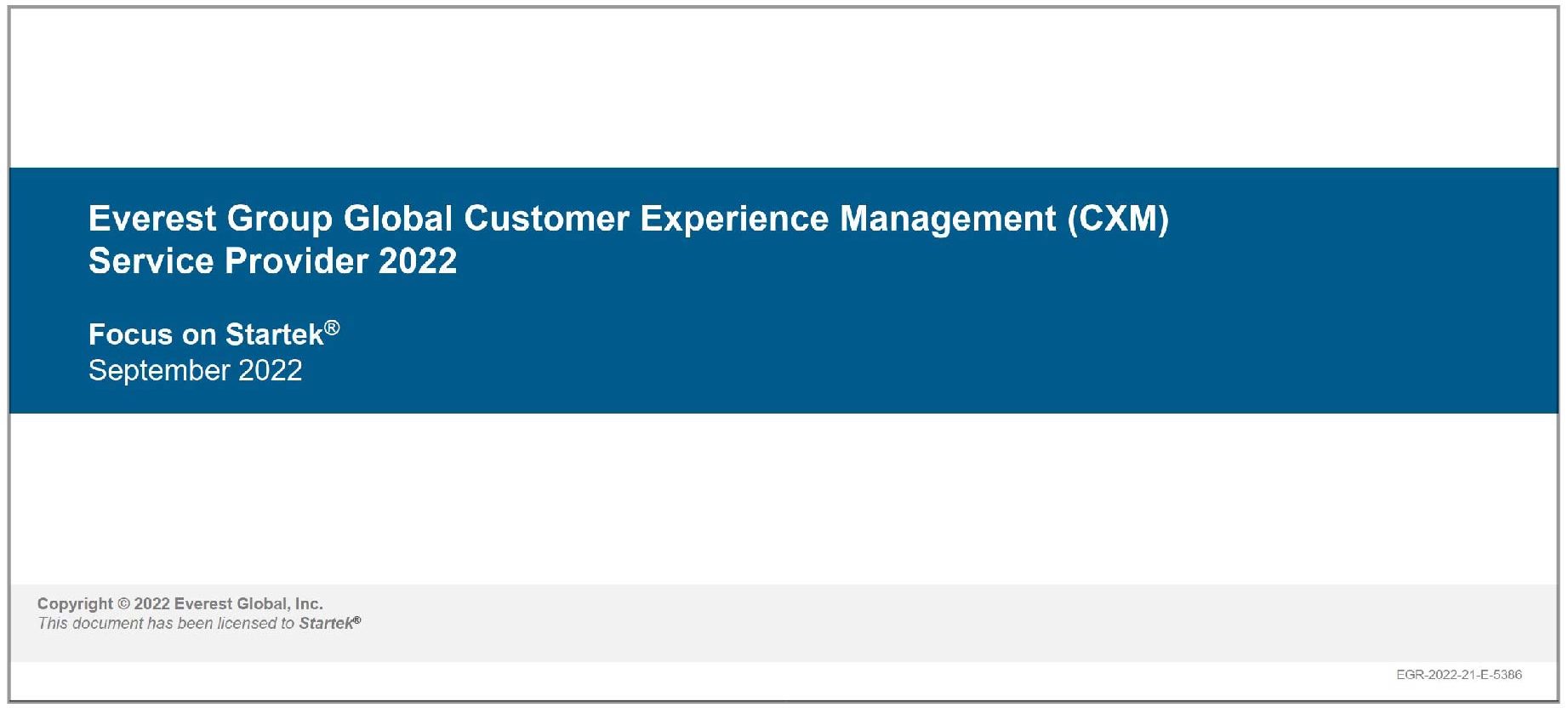Click the word "Everest" in the title
Screen dimensions: 1568x708
coord(152,220)
